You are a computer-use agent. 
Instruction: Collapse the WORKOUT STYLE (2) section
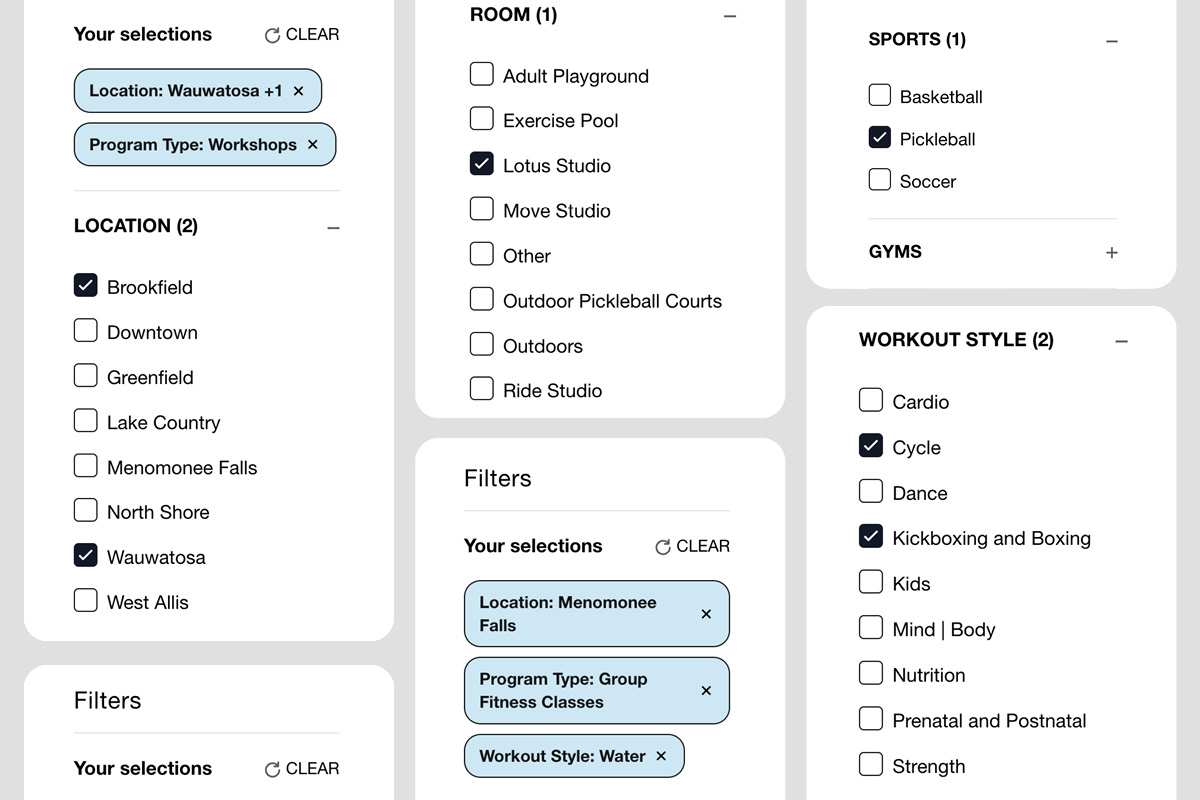(1121, 341)
